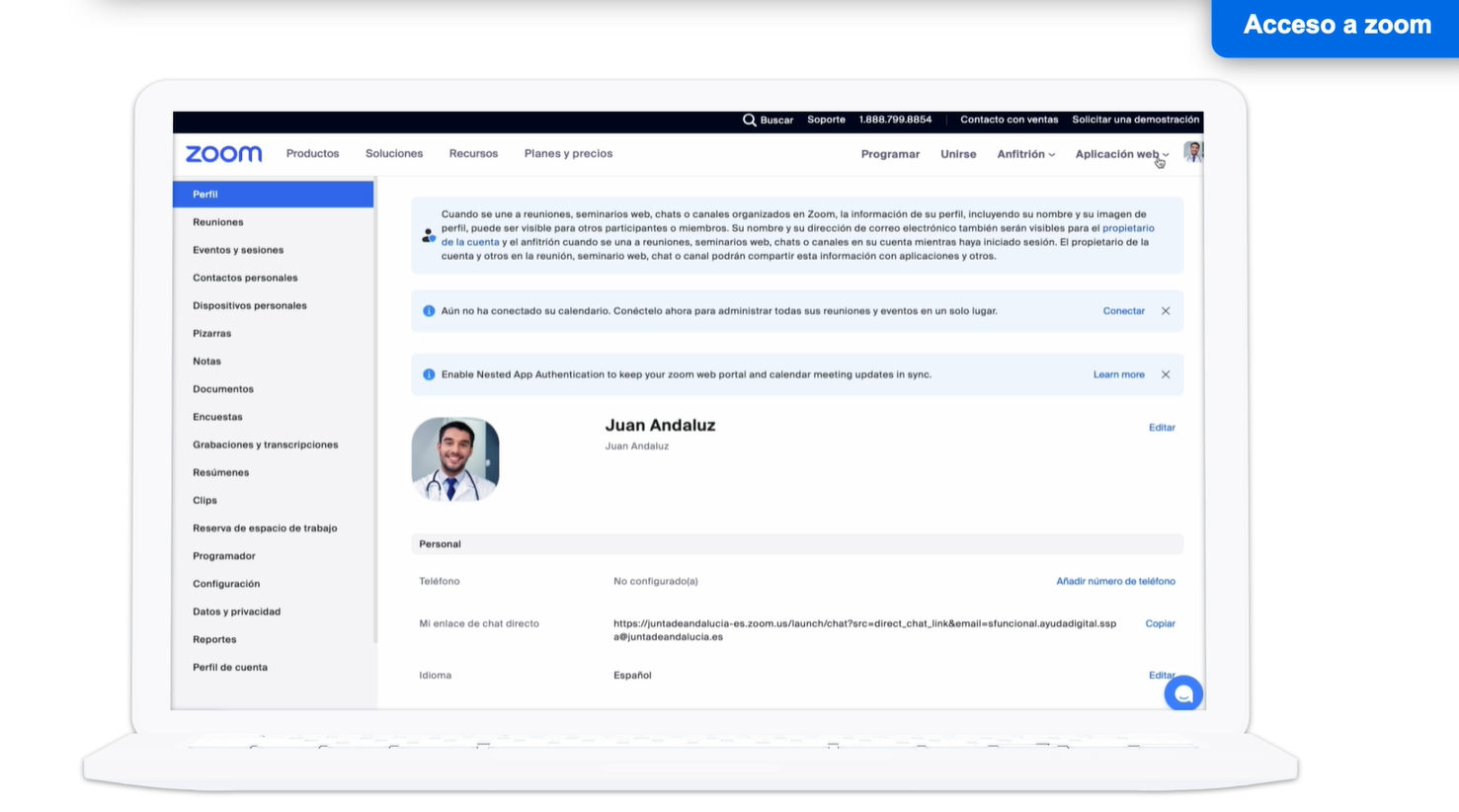Click Learn more link
This screenshot has width=1459, height=812.
pyautogui.click(x=1118, y=374)
